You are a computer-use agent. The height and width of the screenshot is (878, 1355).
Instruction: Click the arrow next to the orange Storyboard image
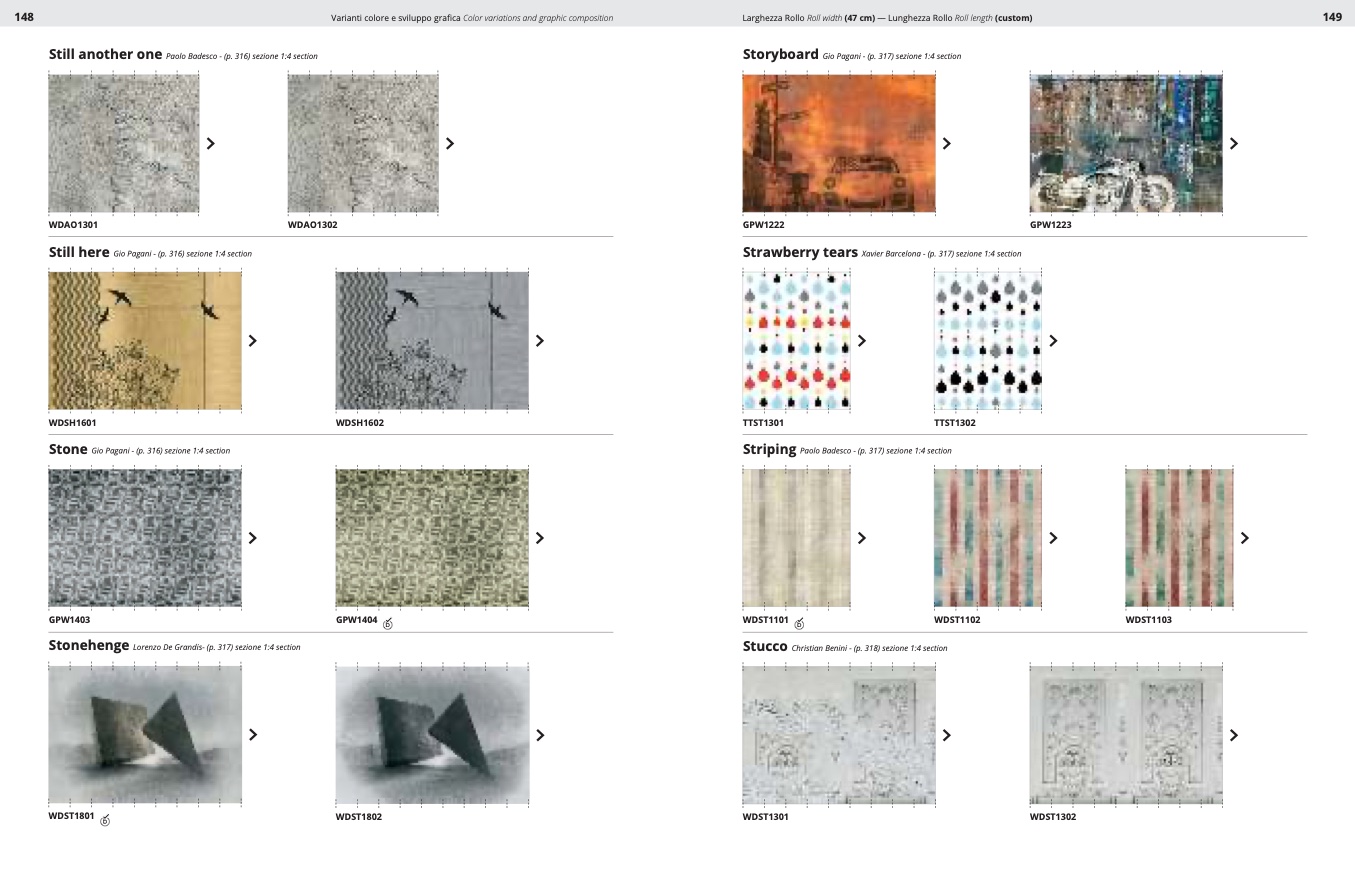pos(946,143)
